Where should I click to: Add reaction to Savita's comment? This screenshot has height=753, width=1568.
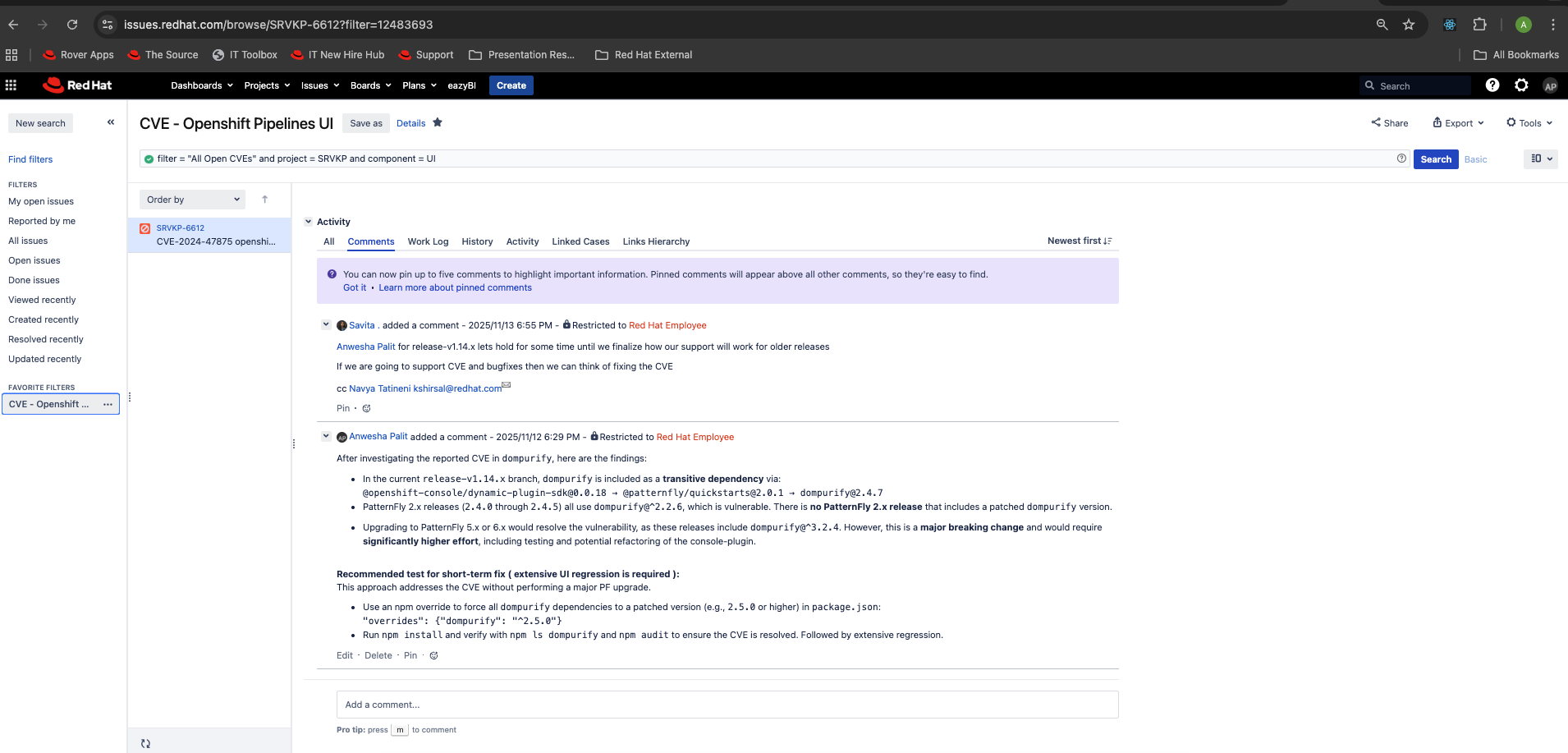[366, 408]
